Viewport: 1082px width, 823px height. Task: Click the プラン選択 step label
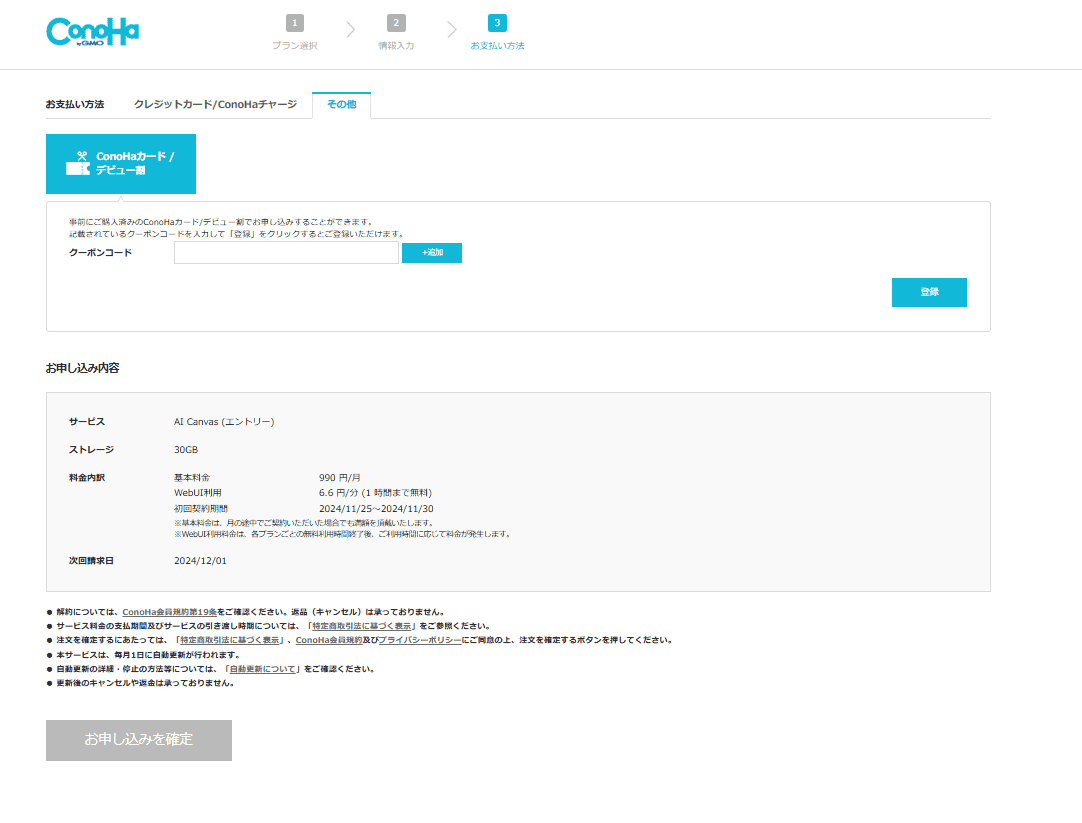coord(295,46)
